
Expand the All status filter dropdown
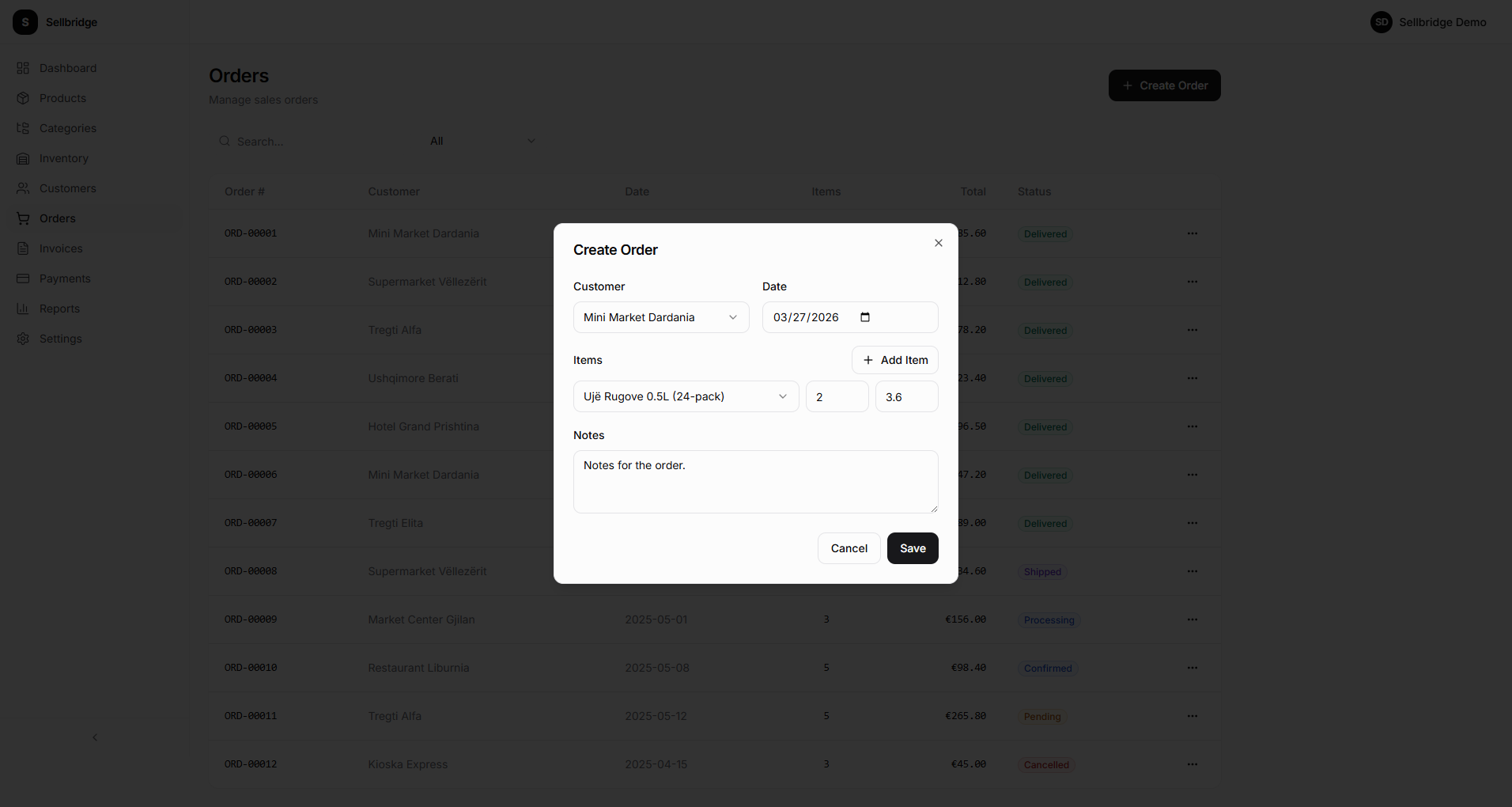pos(482,141)
